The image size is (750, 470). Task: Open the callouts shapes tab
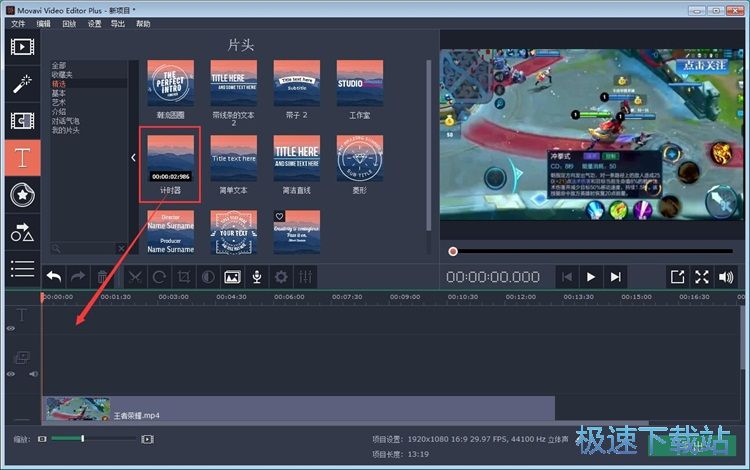tap(22, 232)
